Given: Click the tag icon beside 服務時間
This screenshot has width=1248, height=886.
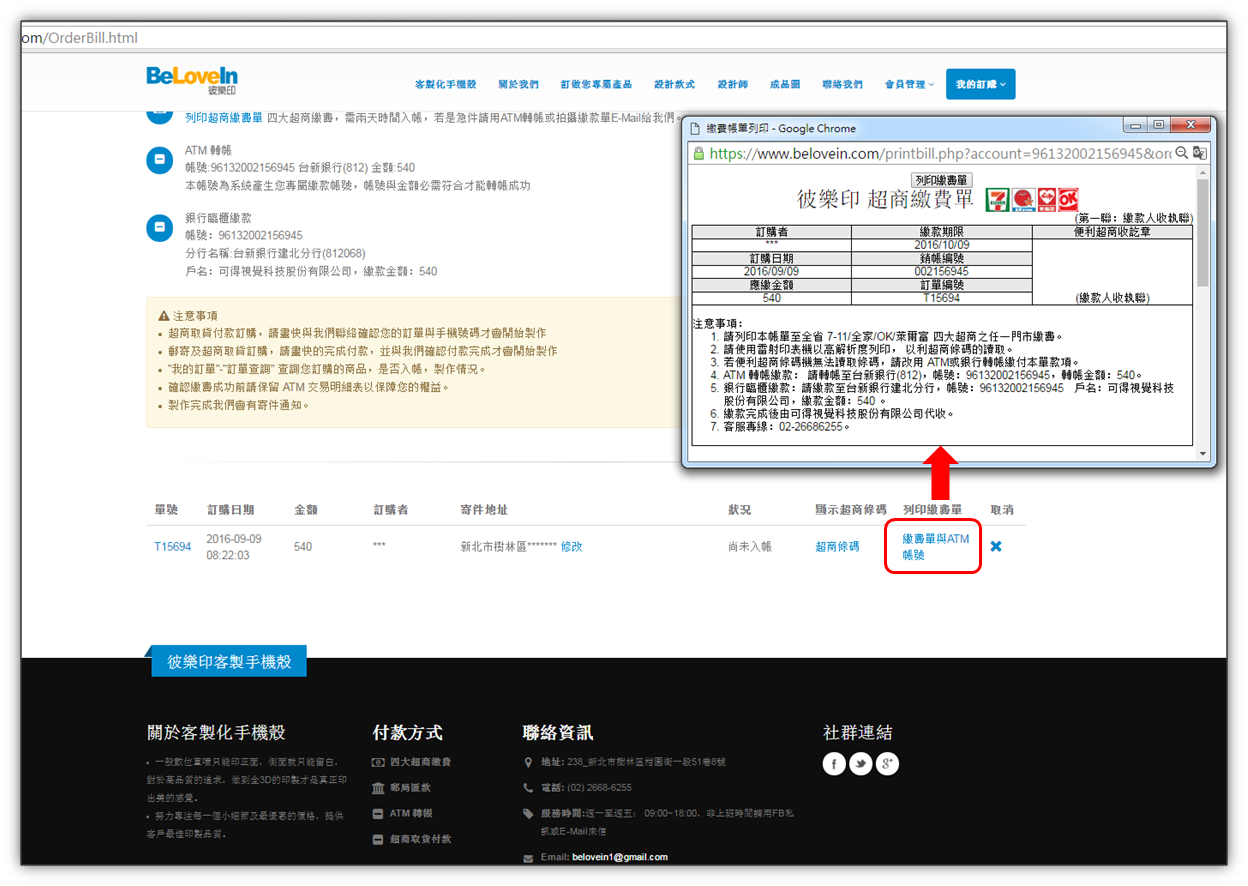Looking at the screenshot, I should [528, 813].
